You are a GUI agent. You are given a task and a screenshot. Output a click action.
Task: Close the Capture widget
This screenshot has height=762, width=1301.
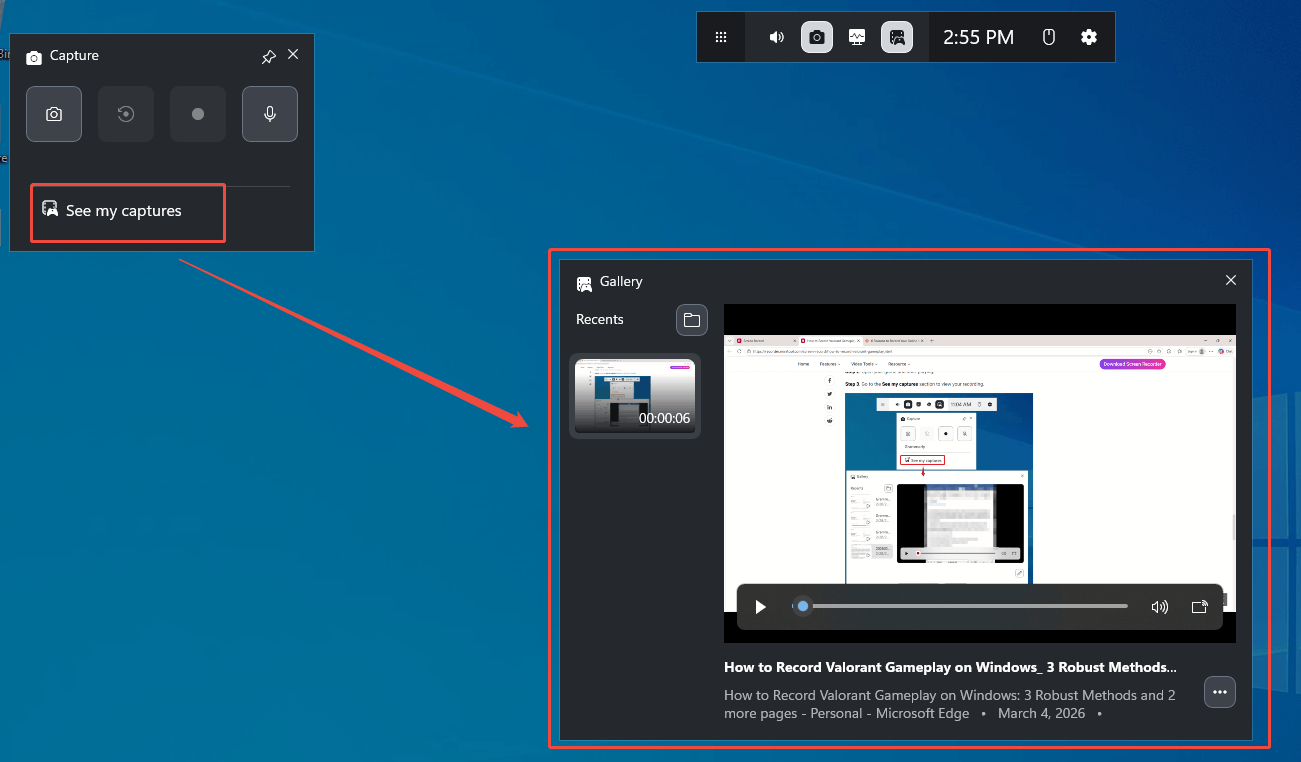(x=293, y=55)
